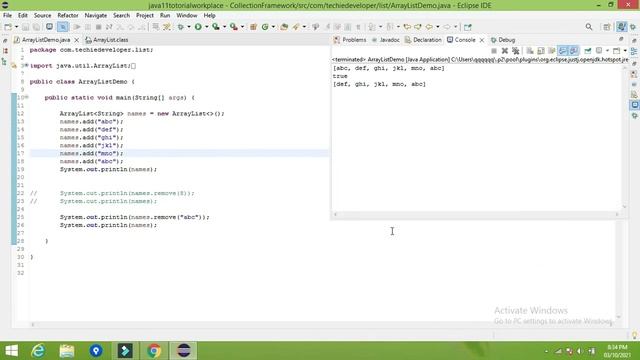Click the Save All toolbar icon
Image resolution: width=640 pixels, height=360 pixels.
pos(36,27)
